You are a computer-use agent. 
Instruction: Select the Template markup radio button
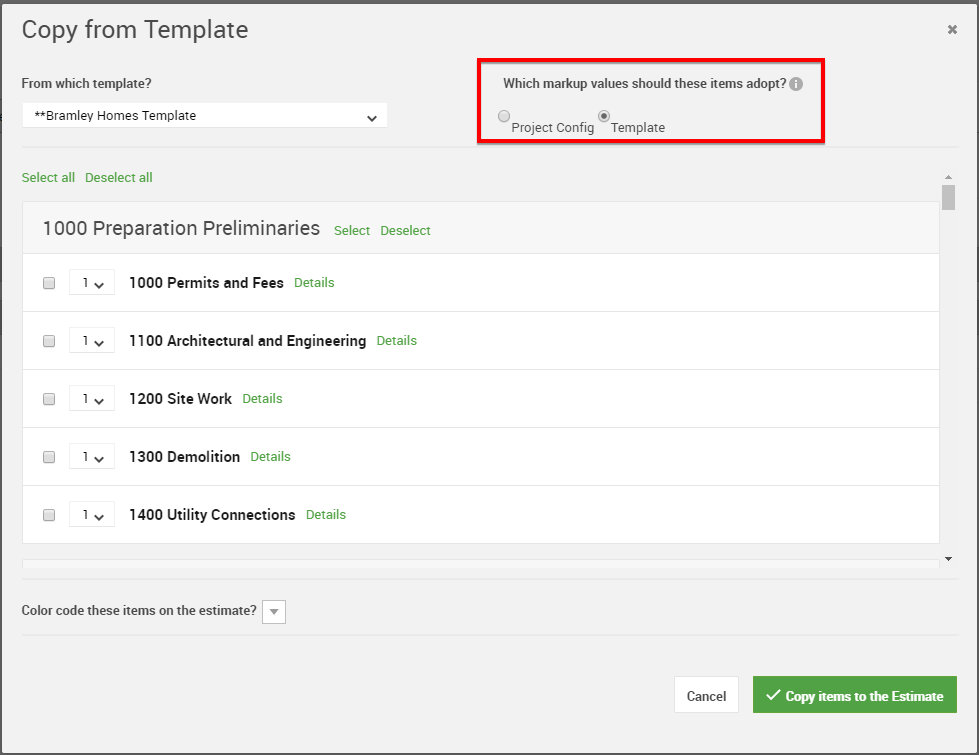point(604,116)
